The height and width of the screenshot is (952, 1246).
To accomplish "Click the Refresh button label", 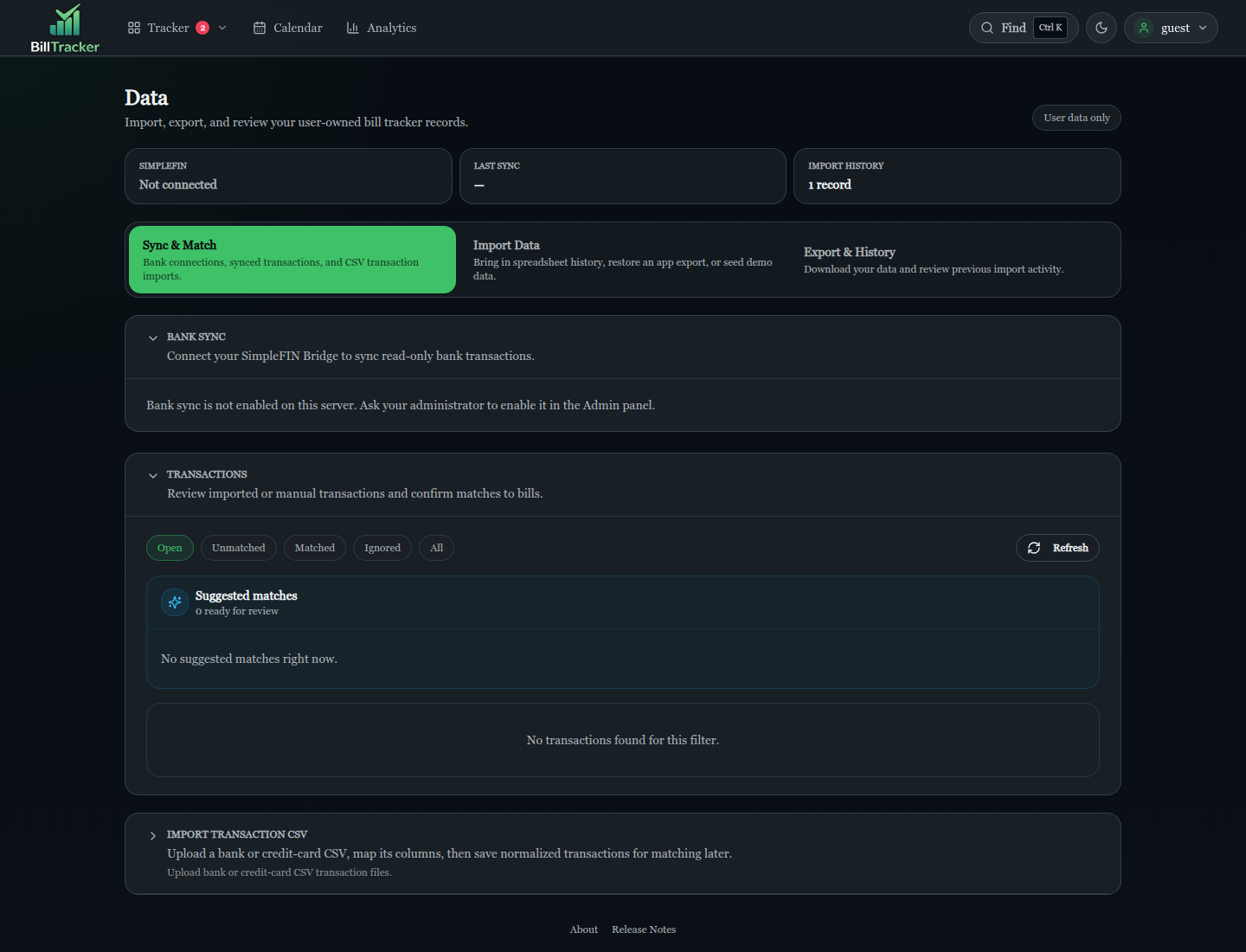I will (1070, 548).
